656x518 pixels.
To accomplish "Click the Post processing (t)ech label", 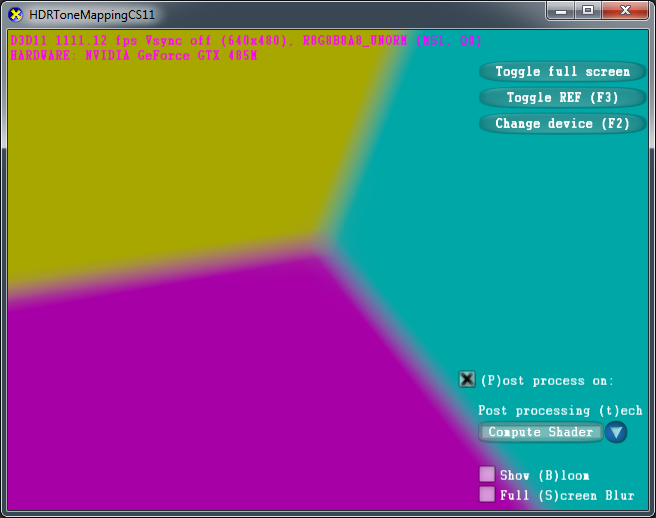I will point(560,411).
